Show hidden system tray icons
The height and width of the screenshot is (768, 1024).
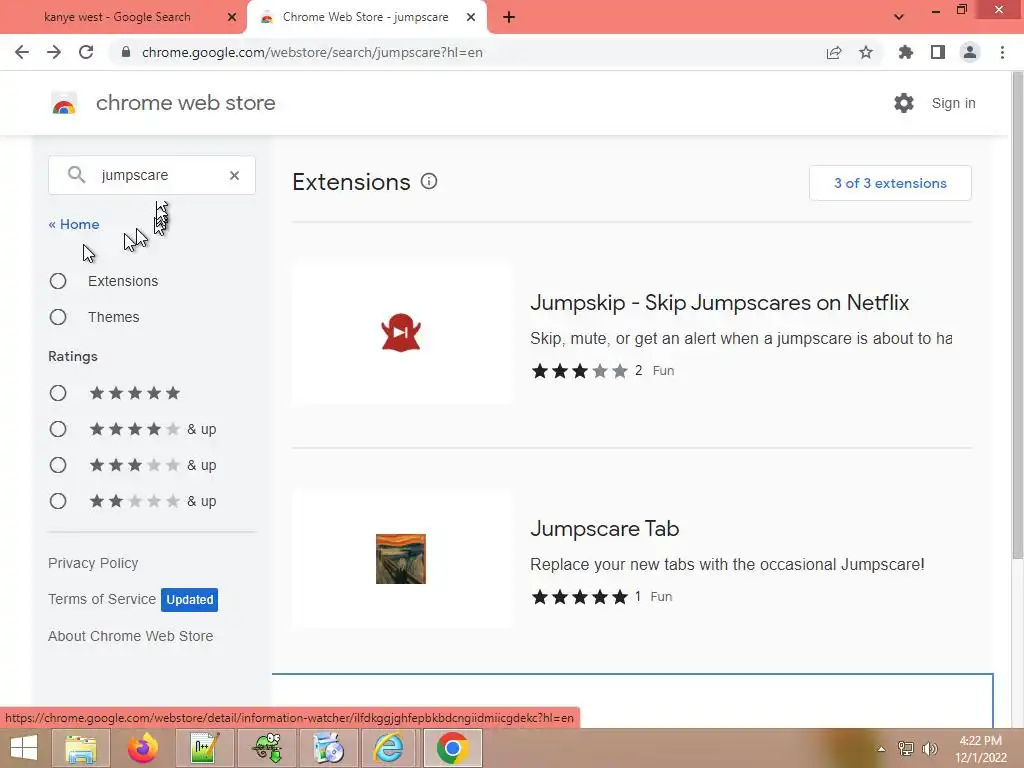[x=882, y=748]
